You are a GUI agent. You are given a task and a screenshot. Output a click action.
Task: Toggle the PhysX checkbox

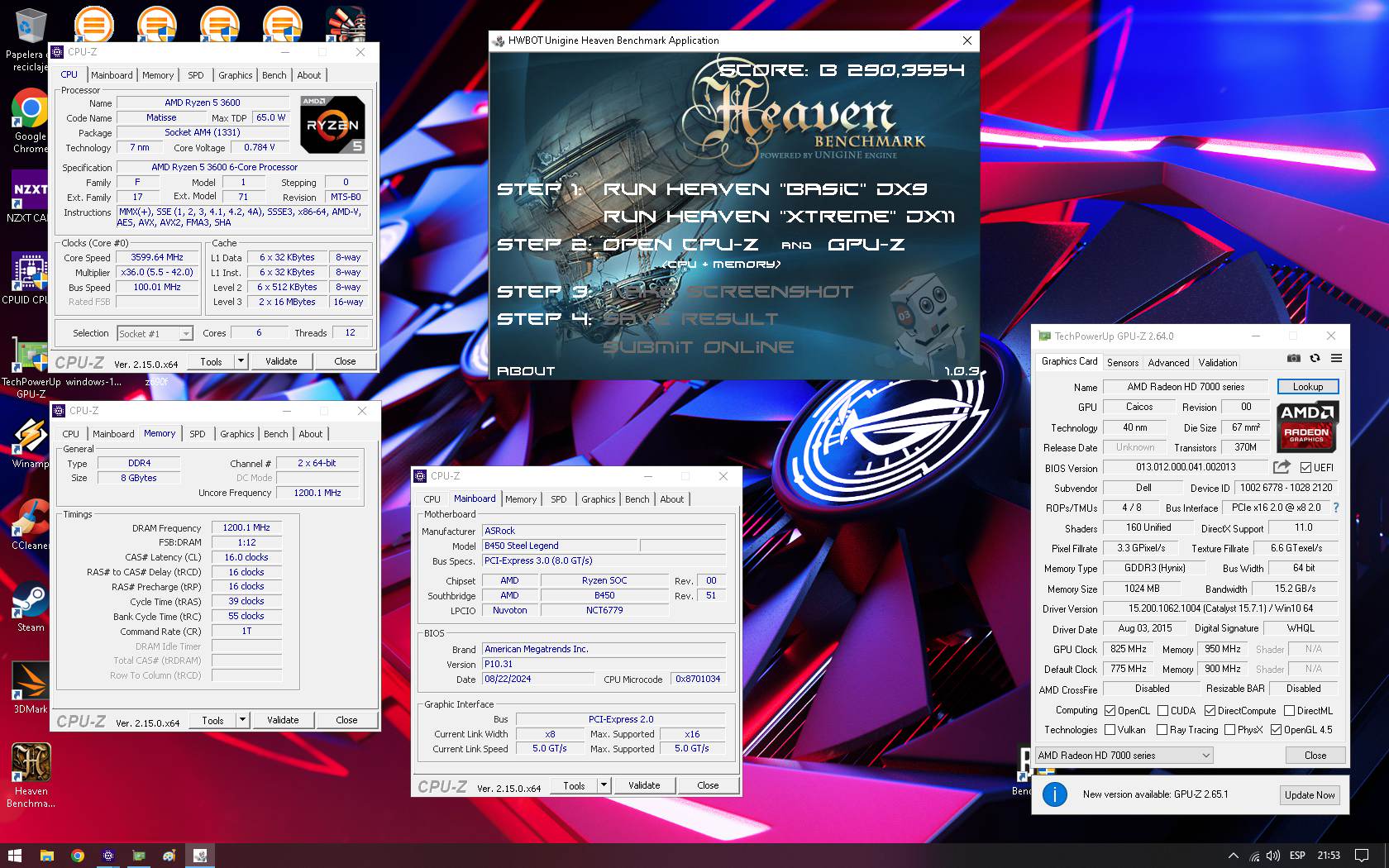click(x=1229, y=729)
